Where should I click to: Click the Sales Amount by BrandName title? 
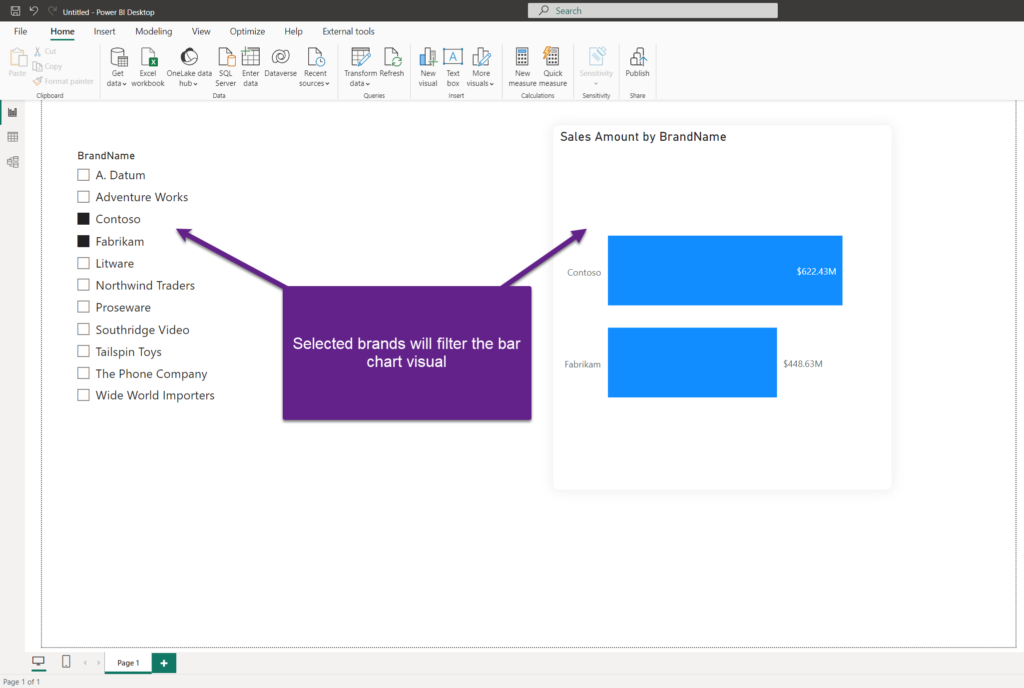643,136
